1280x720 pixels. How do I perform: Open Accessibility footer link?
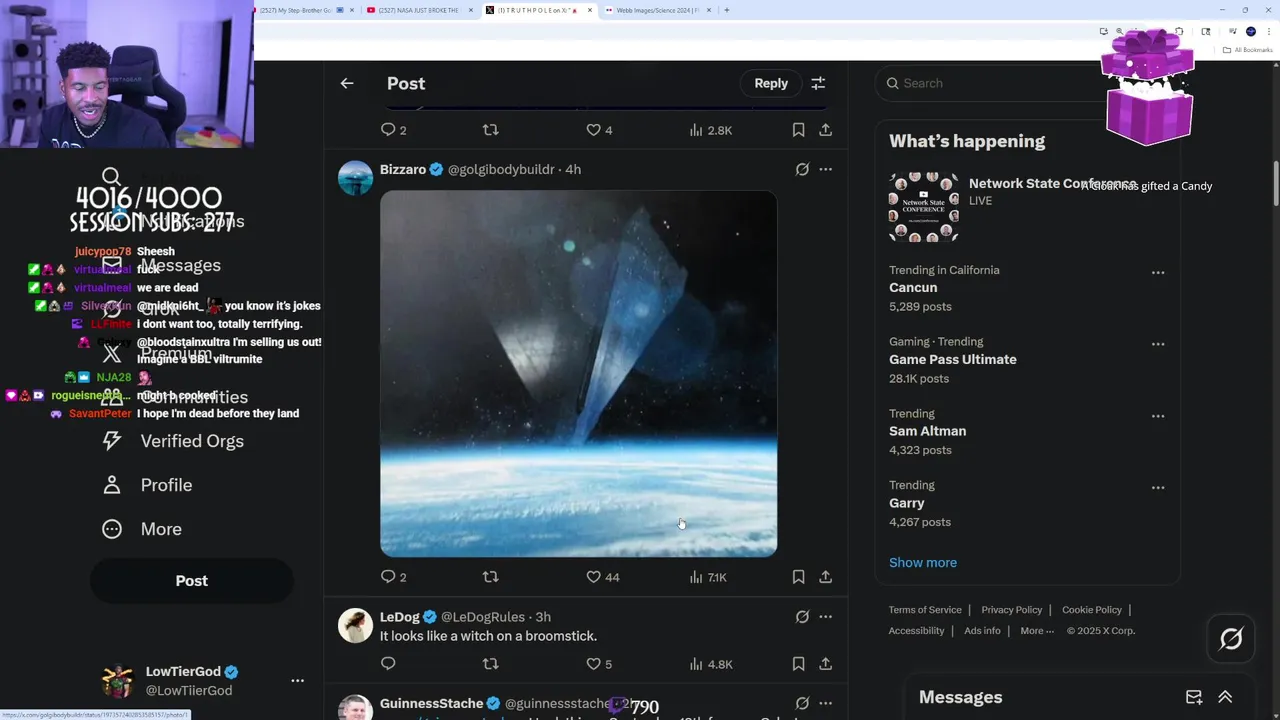(x=916, y=631)
